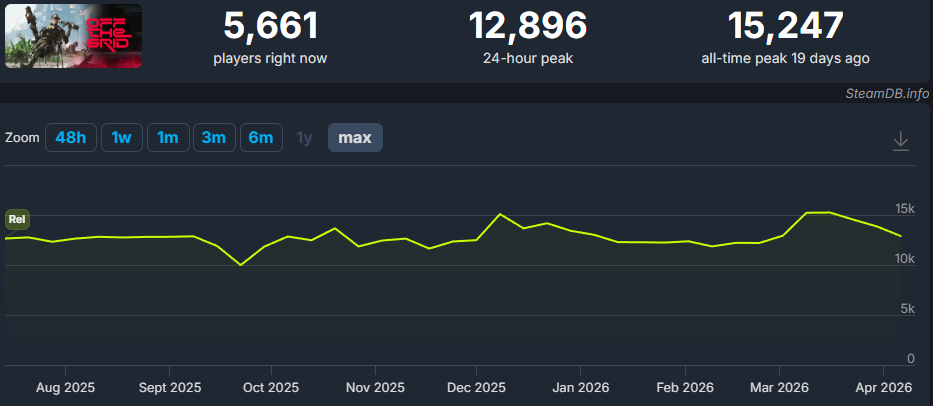
Task: Click chart line peak in December 2025
Action: click(500, 214)
